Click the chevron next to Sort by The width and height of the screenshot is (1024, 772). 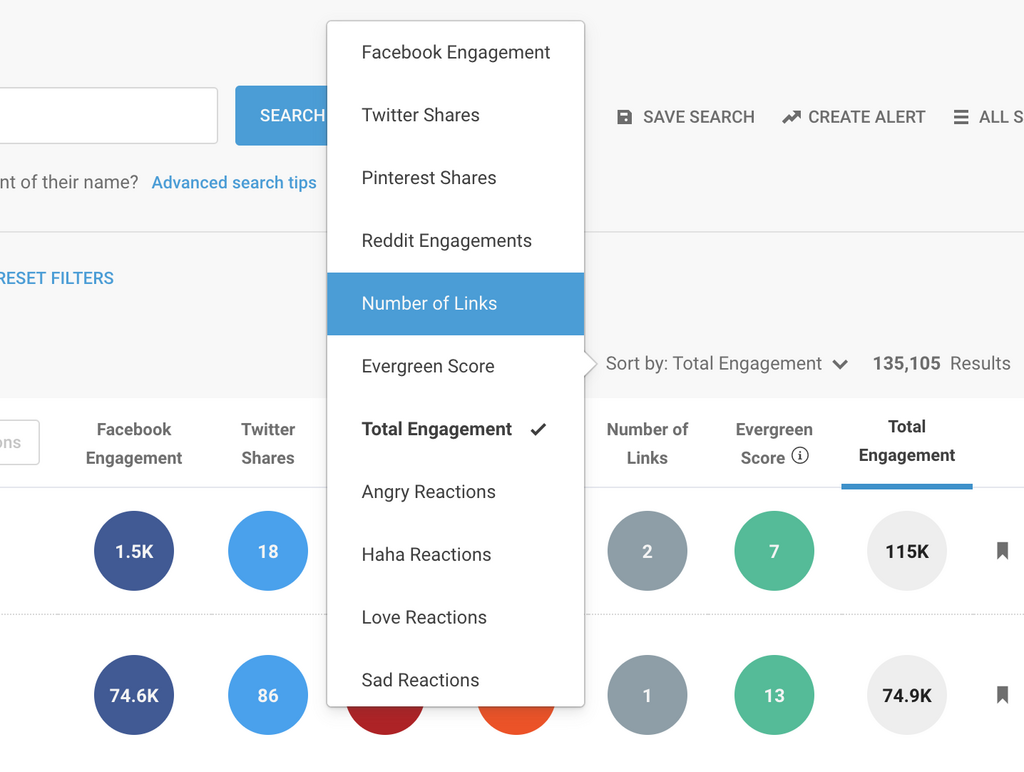[x=840, y=365]
